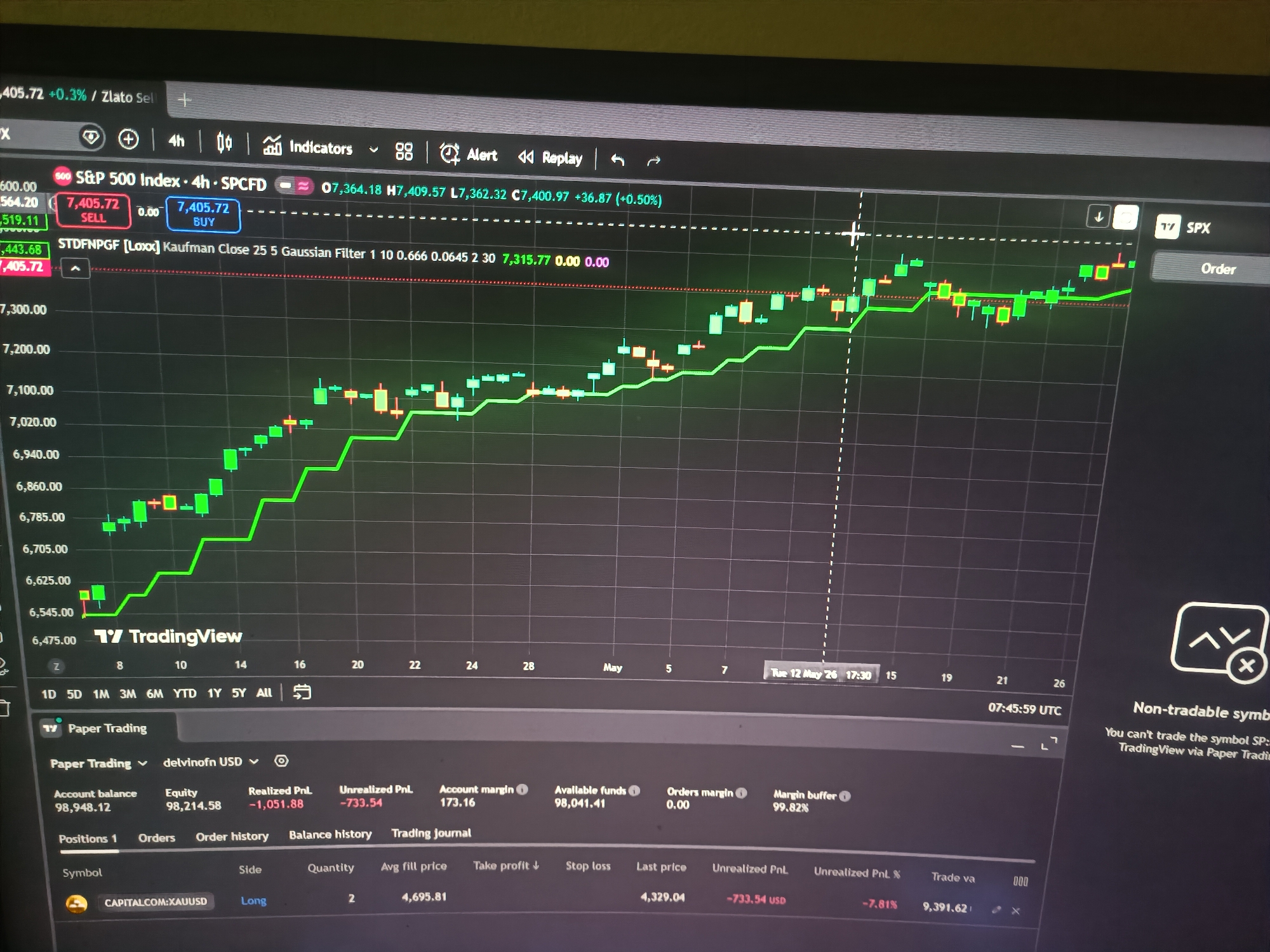Open indicator templates grid icon

404,151
